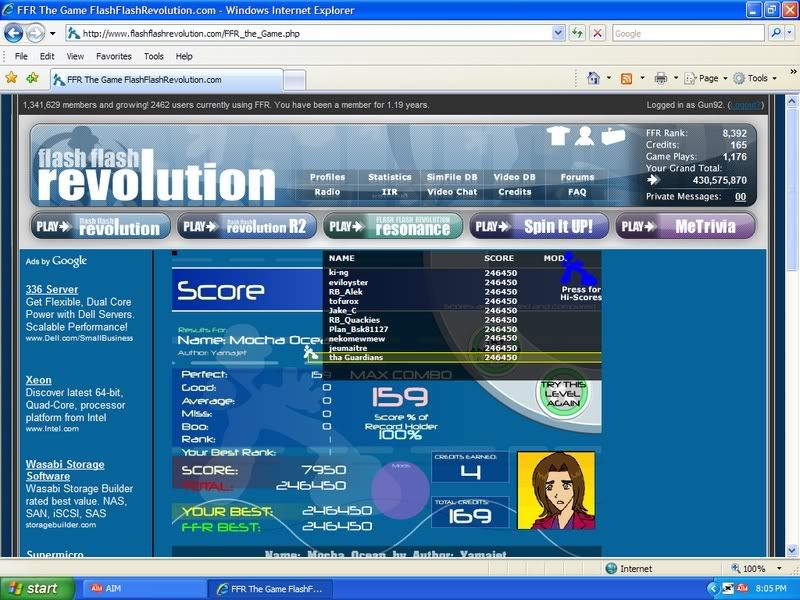The image size is (800, 600).
Task: Click Play Spin It UP! banner button
Action: (538, 226)
